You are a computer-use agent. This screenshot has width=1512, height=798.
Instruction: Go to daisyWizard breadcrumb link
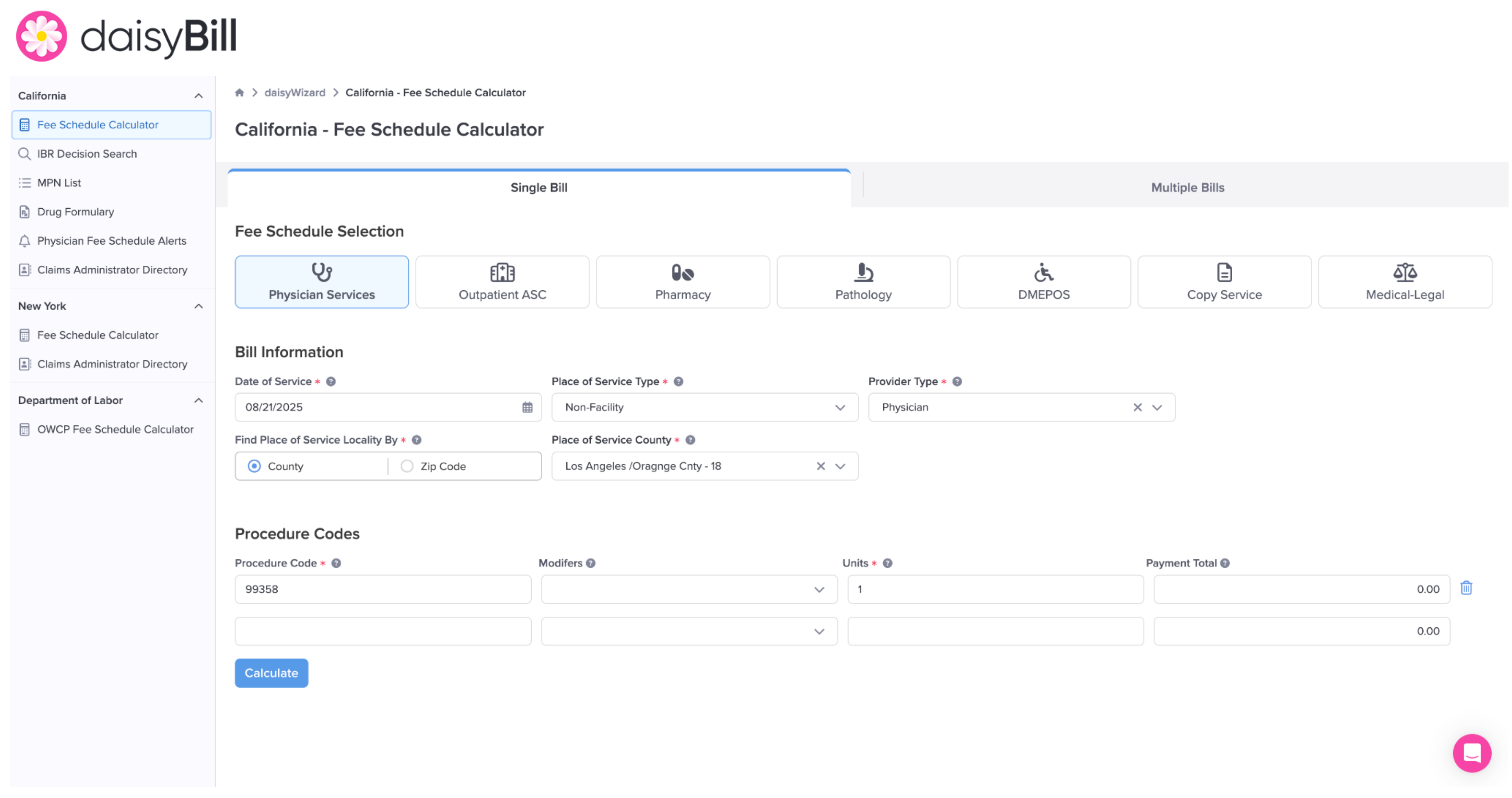(295, 93)
